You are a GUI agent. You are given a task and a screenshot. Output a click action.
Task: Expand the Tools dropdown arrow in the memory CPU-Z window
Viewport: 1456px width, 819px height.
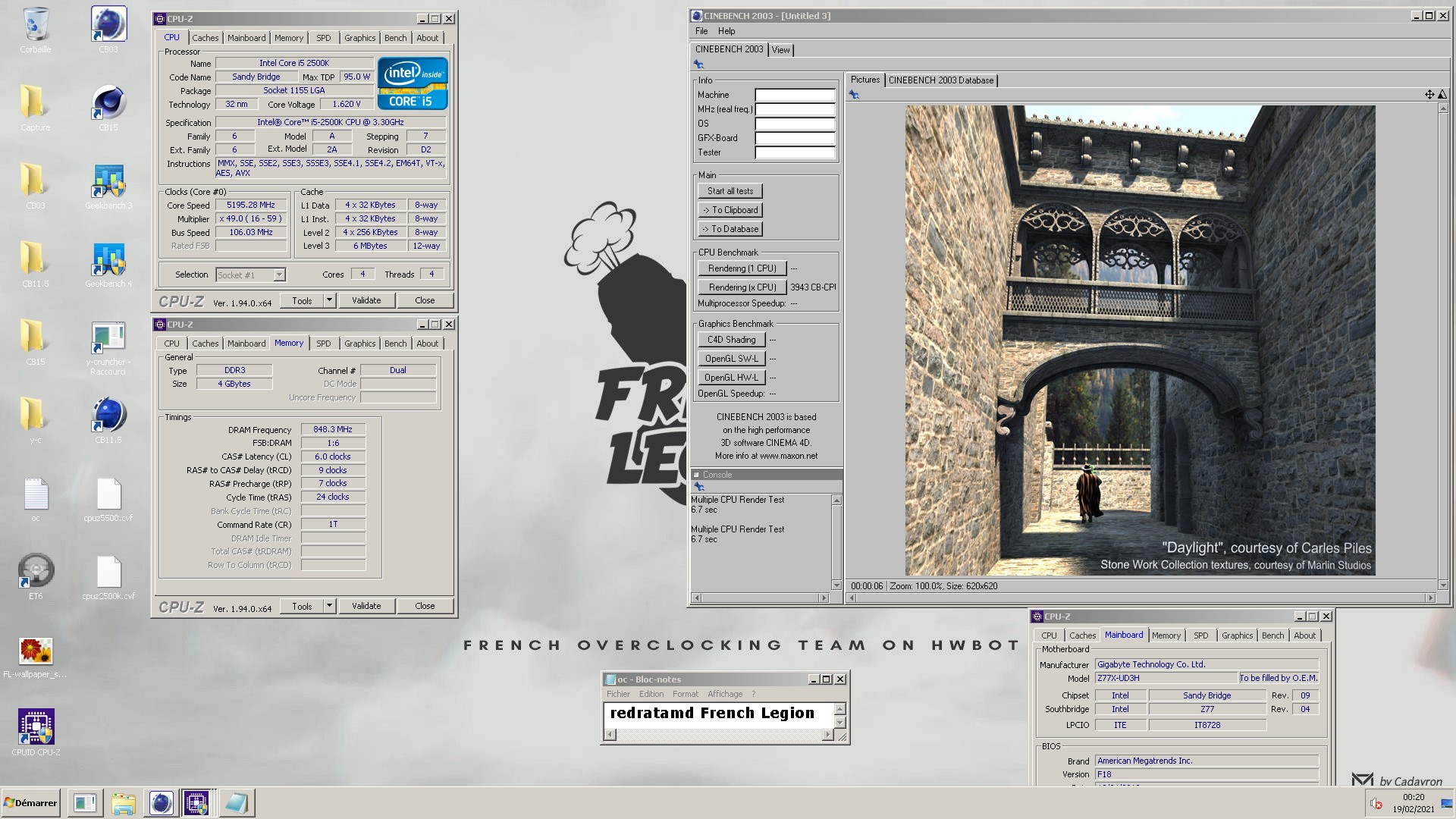tap(329, 606)
